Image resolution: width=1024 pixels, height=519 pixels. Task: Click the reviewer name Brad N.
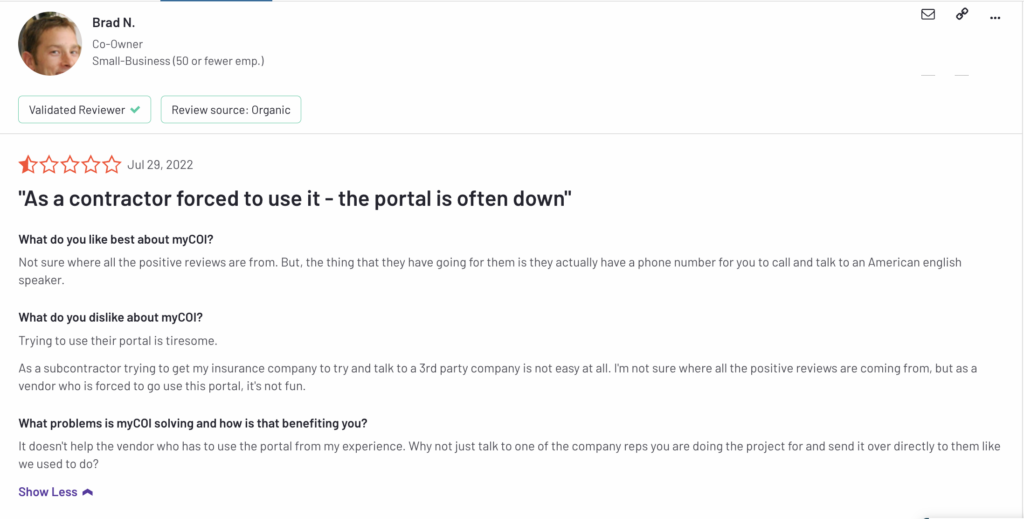point(114,23)
